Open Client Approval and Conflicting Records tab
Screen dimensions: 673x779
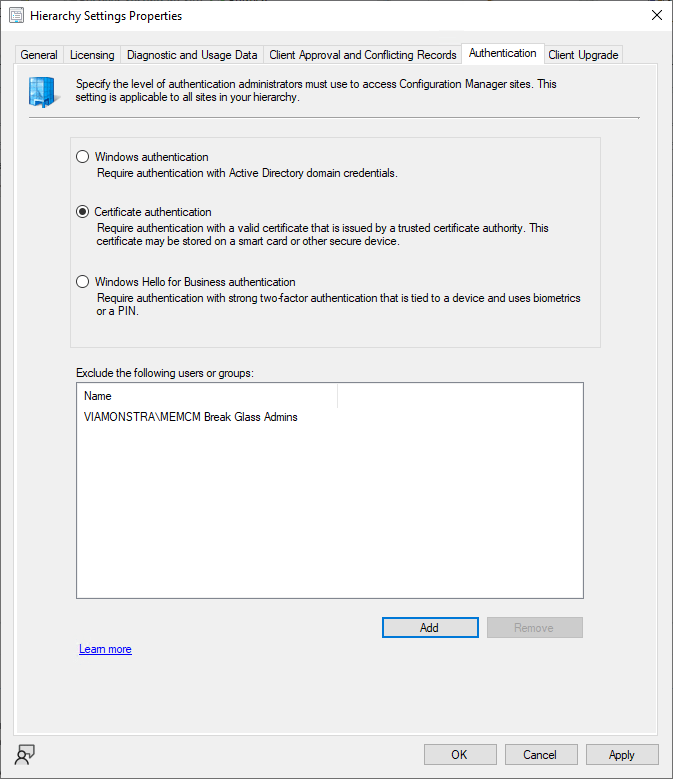click(363, 55)
